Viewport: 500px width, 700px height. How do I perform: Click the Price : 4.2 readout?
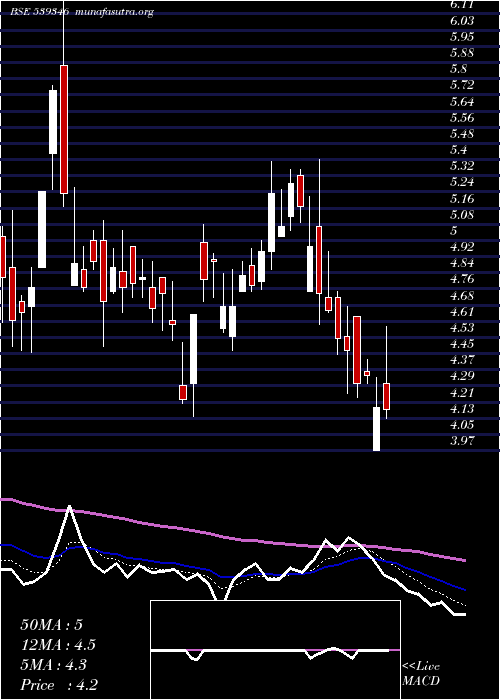click(x=58, y=685)
